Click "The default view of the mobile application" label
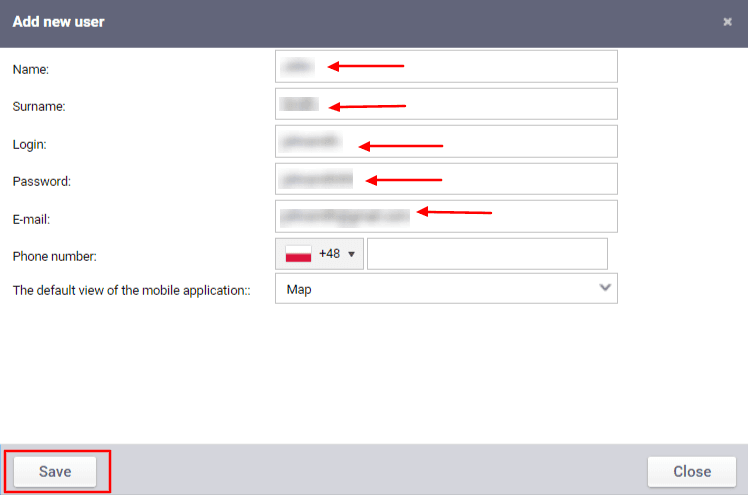The height and width of the screenshot is (495, 748). pos(131,290)
